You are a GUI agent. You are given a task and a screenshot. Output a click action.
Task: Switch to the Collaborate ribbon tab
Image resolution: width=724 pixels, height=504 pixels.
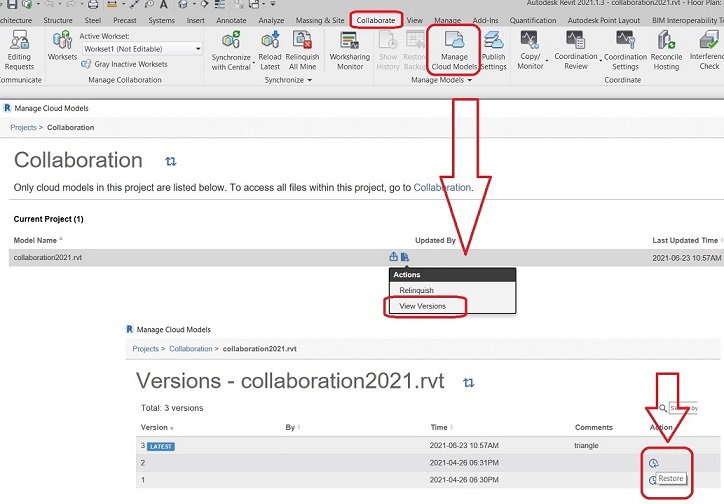click(376, 20)
